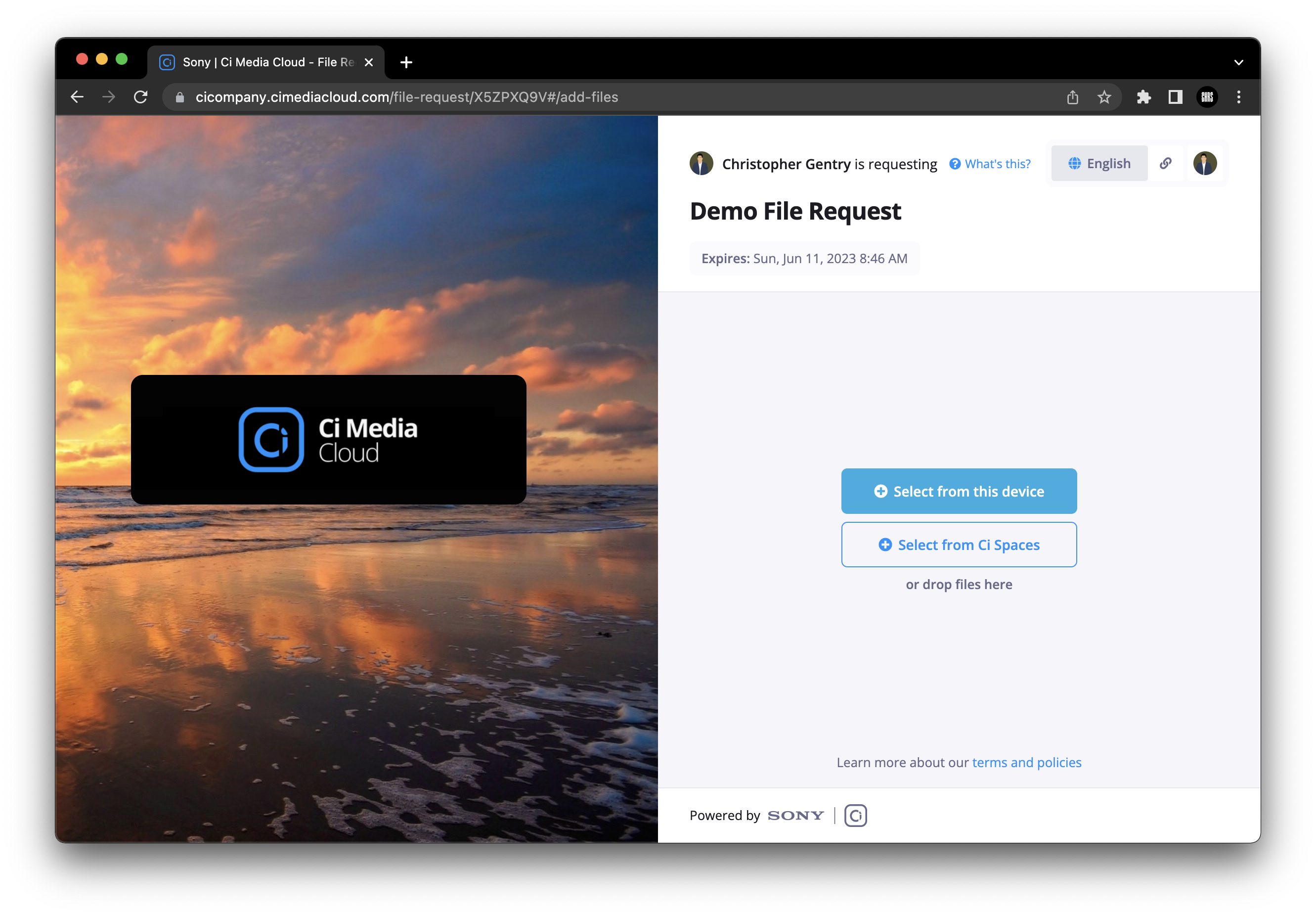Click the 'Powered by' footer text
Viewport: 1316px width, 916px height.
[724, 816]
